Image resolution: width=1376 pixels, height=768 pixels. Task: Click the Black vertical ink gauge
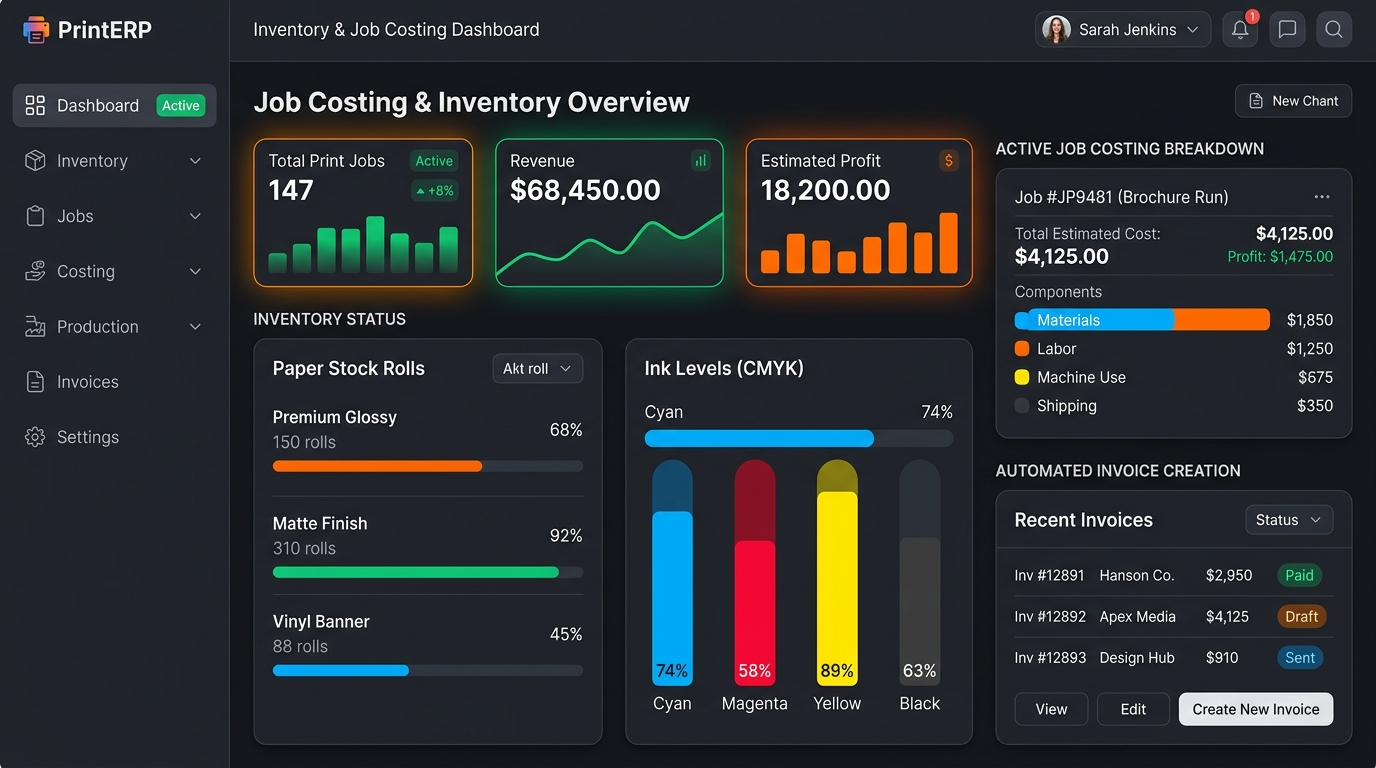coord(920,572)
